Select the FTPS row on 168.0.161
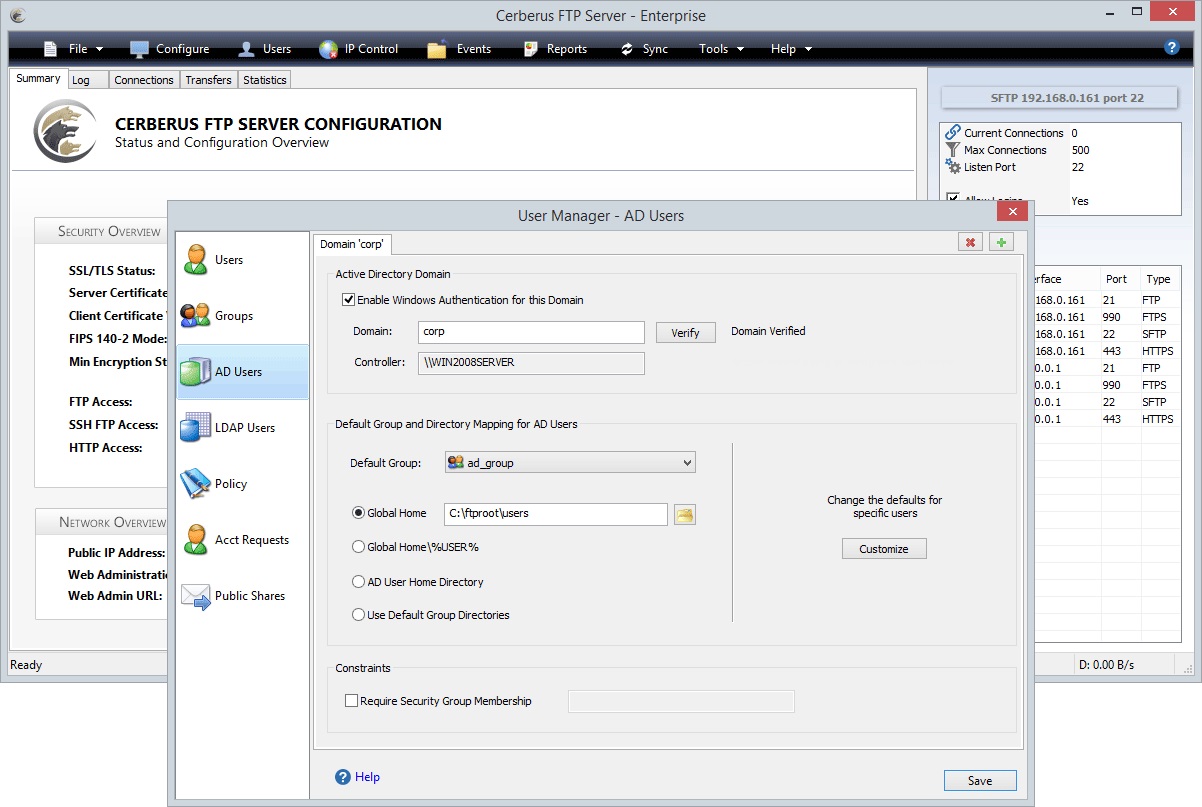The image size is (1202, 807). 1107,317
